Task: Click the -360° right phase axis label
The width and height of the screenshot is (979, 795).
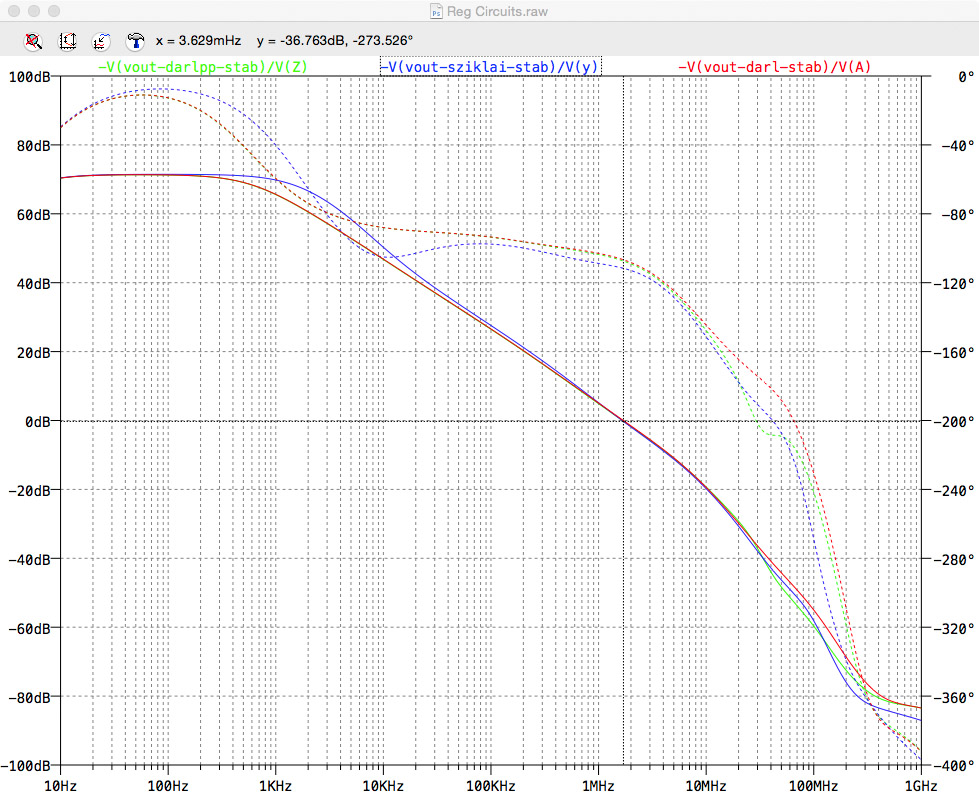Action: [953, 698]
